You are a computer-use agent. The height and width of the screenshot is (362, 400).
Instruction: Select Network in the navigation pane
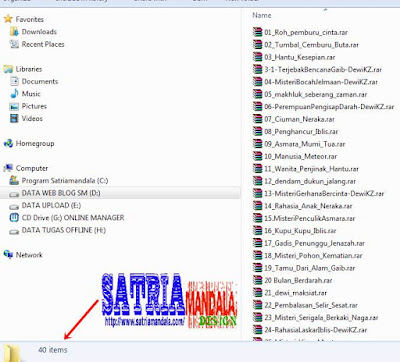pyautogui.click(x=29, y=255)
